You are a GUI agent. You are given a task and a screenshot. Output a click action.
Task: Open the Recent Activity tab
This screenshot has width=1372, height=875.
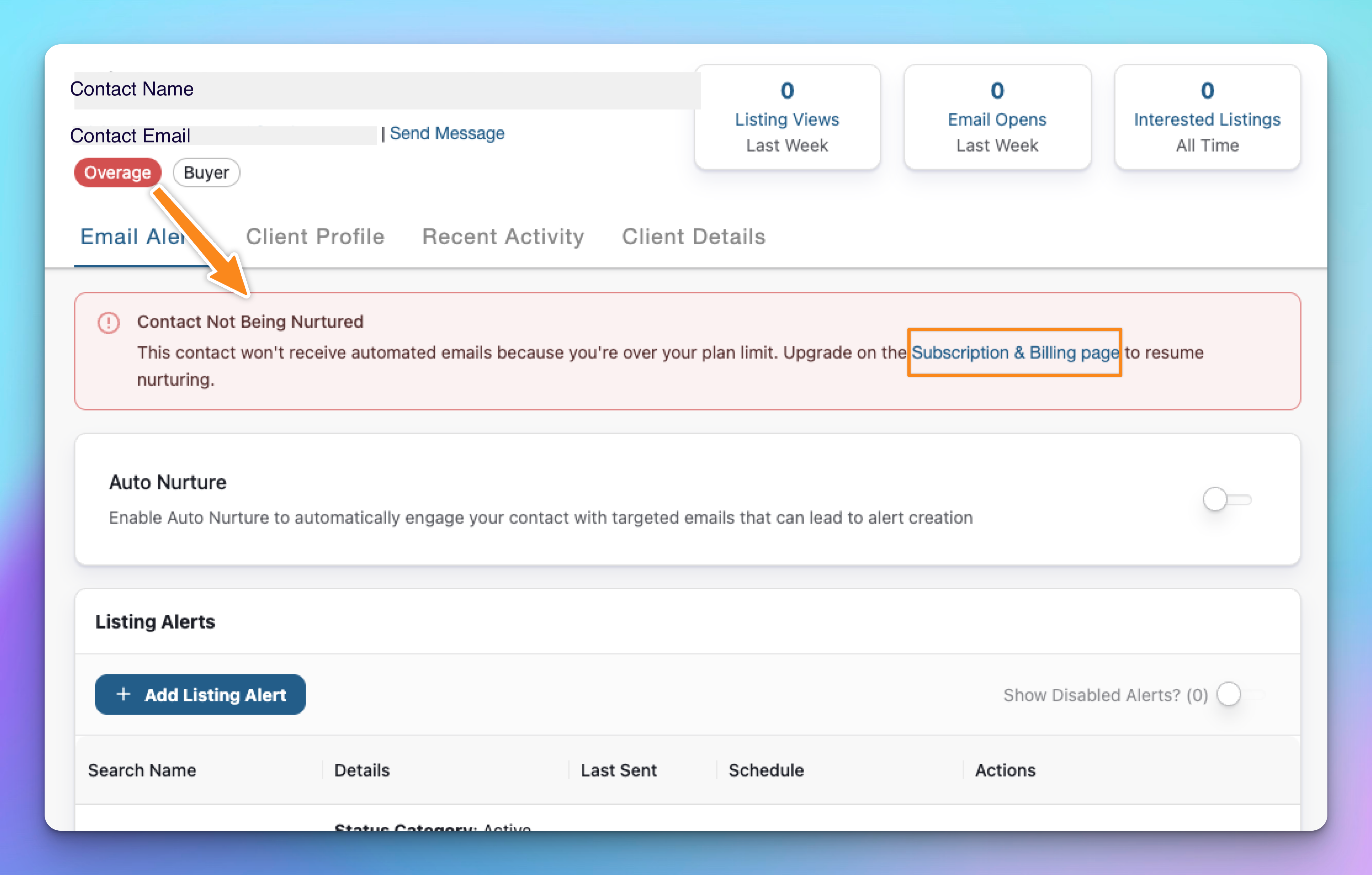503,237
